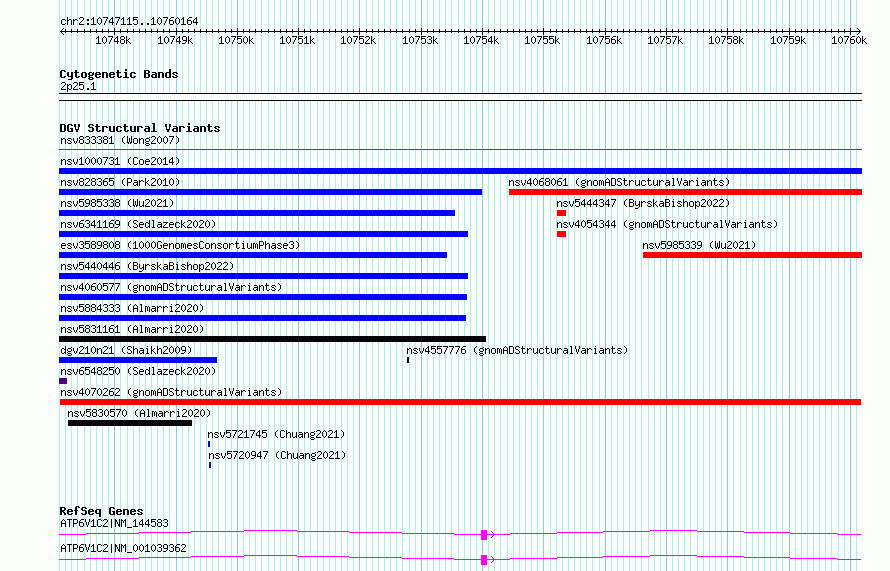This screenshot has height=571, width=890.
Task: Click the ATP6V1C2|NM_001039362 gene label
Action: coord(123,548)
